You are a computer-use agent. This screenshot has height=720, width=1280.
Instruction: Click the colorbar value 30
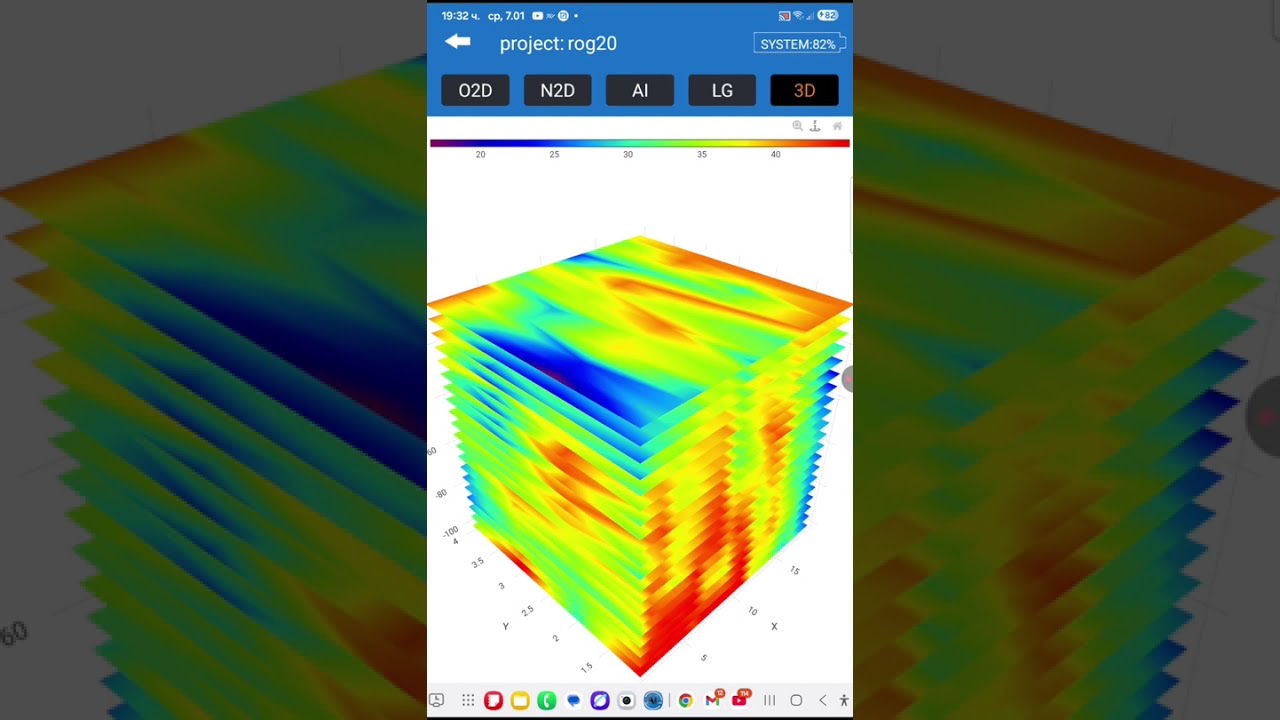click(x=628, y=155)
